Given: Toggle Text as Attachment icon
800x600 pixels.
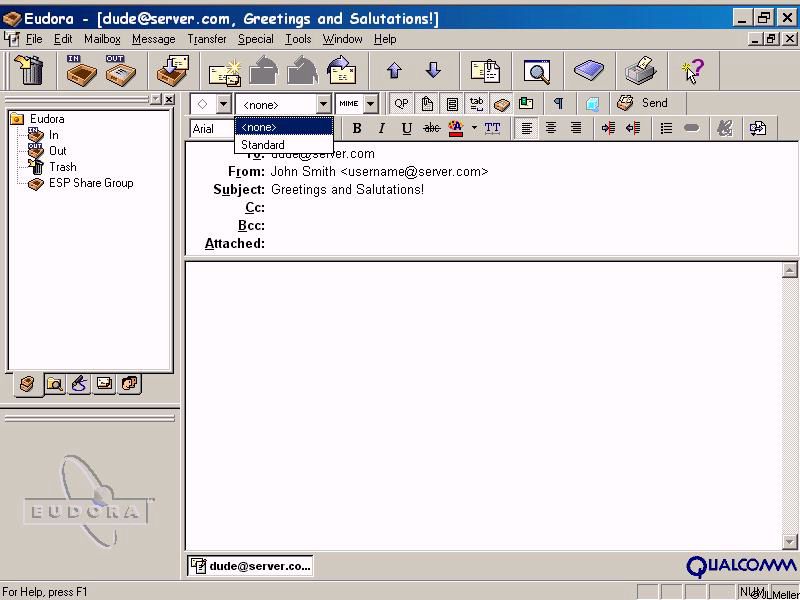Looking at the screenshot, I should coord(427,104).
